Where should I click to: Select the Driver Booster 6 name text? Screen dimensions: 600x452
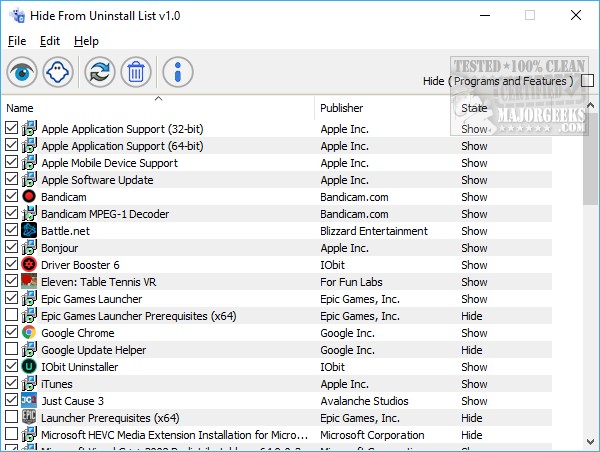pos(80,265)
